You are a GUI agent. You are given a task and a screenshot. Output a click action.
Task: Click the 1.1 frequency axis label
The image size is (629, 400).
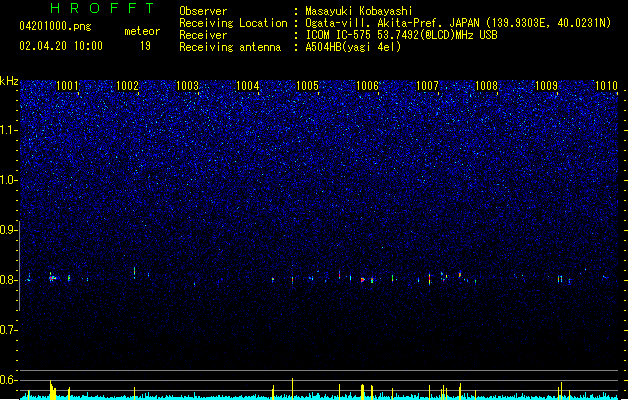(x=8, y=130)
